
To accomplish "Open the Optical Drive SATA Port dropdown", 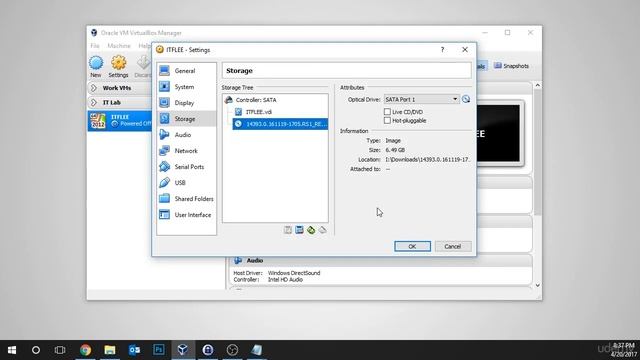I will click(x=421, y=99).
